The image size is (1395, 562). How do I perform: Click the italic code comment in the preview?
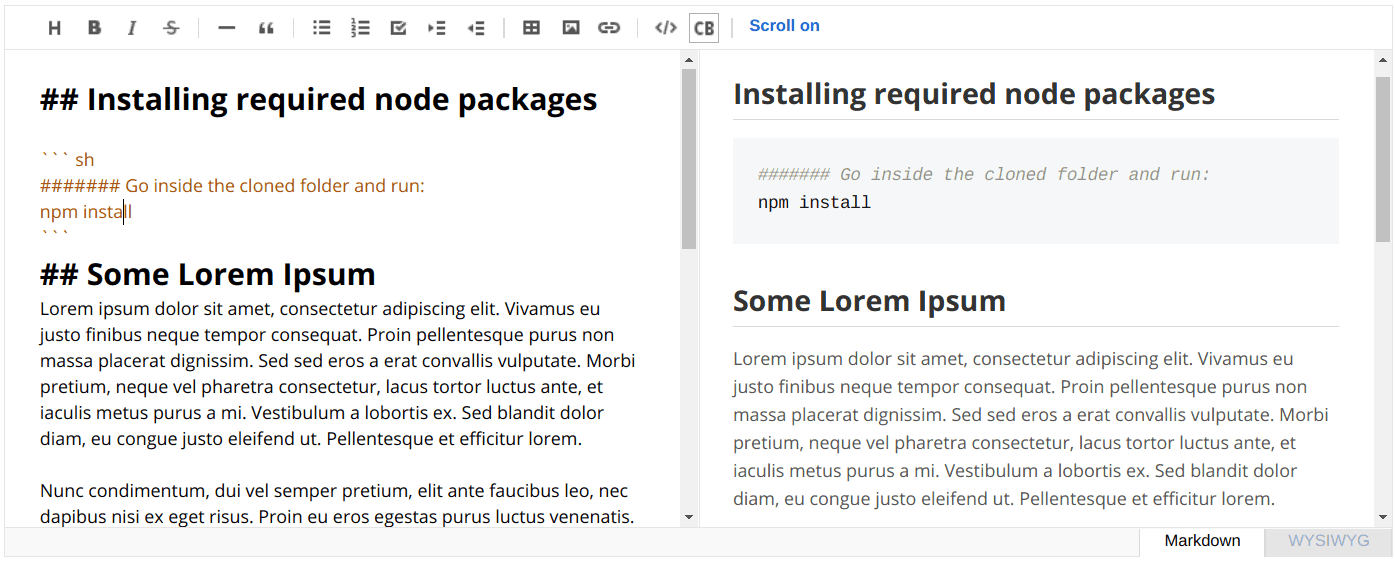pos(984,175)
